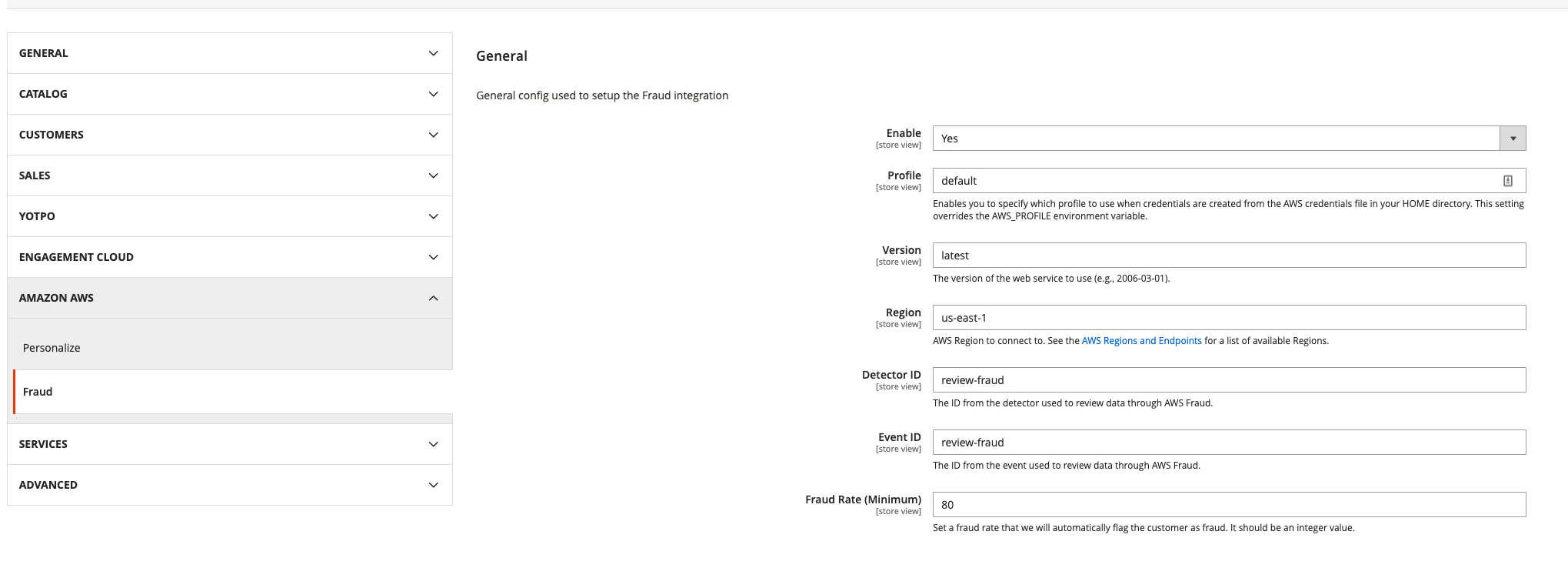Click the Event ID input field
Screen dimensions: 1568x568
(x=1228, y=443)
